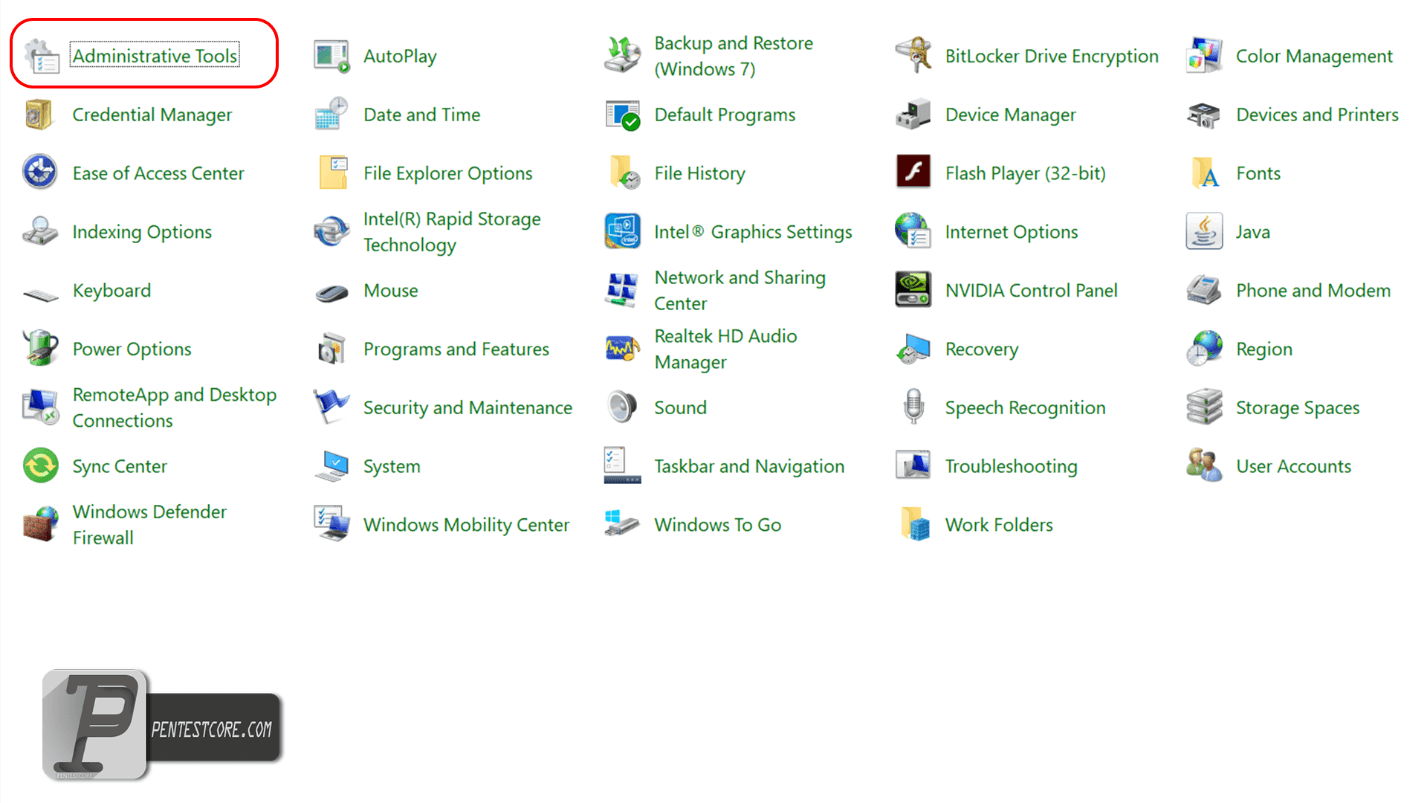Click the Speech Recognition microphone icon
1427x803 pixels.
914,408
